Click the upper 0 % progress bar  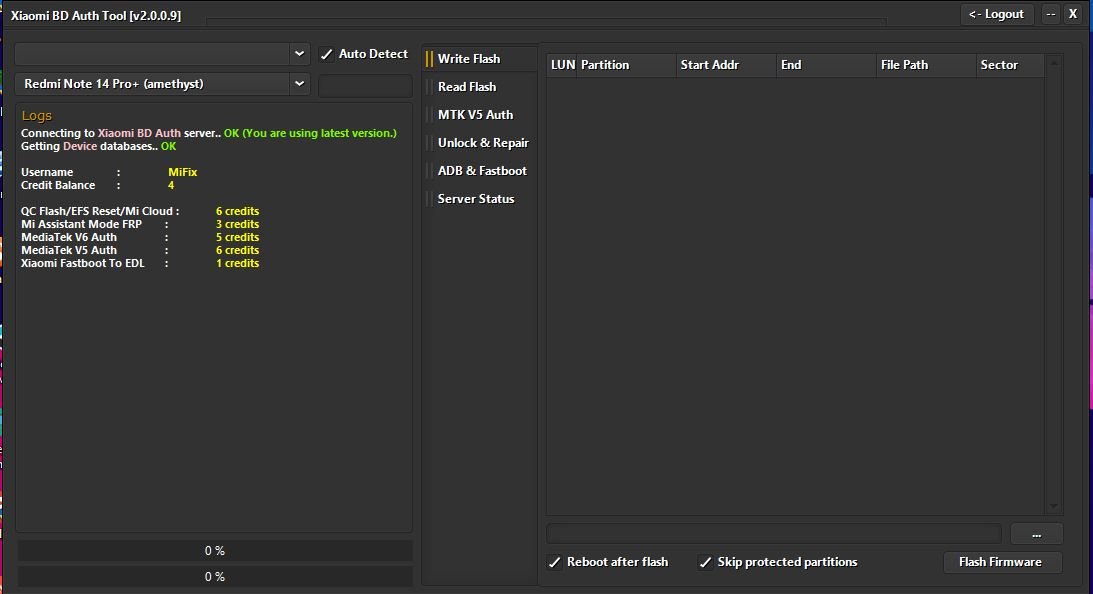[215, 551]
